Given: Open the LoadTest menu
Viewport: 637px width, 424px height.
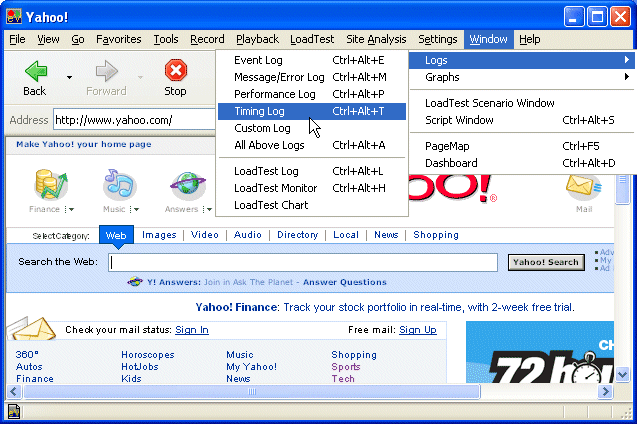Looking at the screenshot, I should (x=312, y=39).
